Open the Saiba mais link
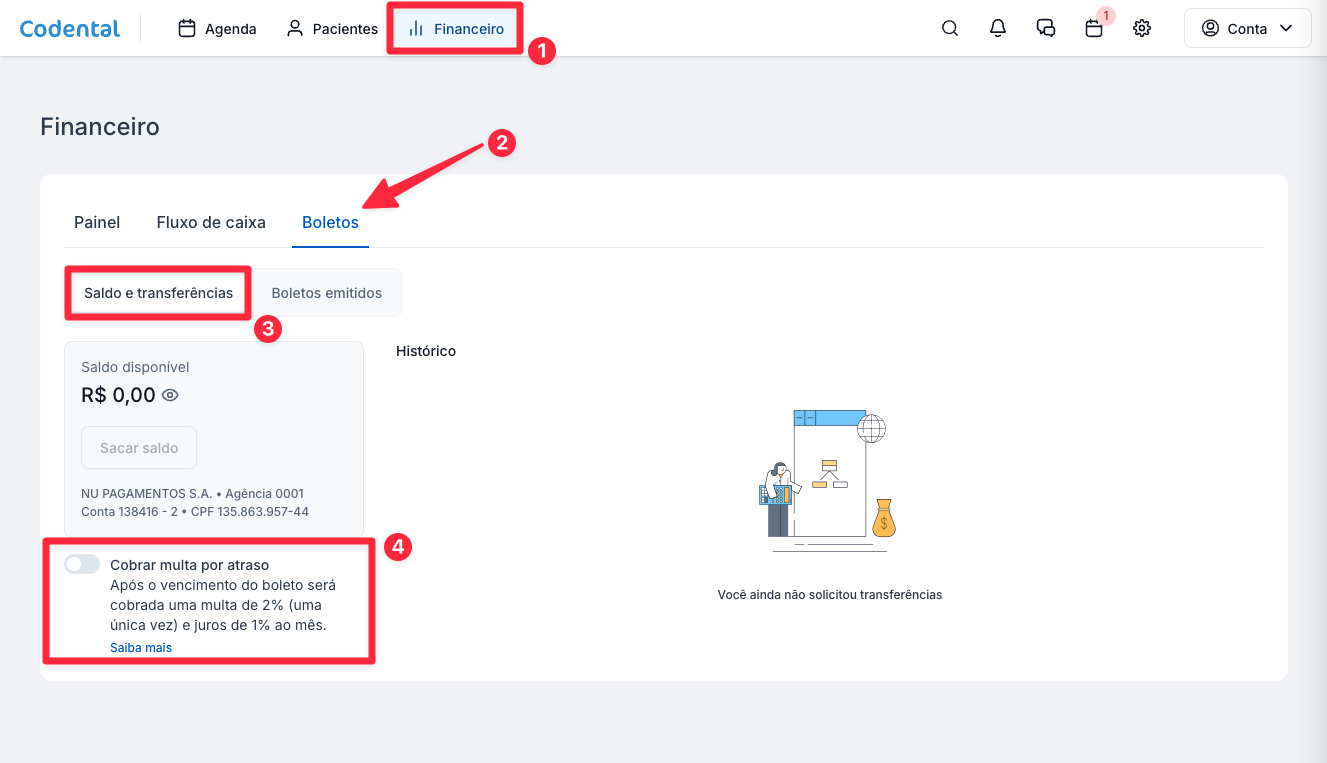The width and height of the screenshot is (1327, 763). [141, 648]
